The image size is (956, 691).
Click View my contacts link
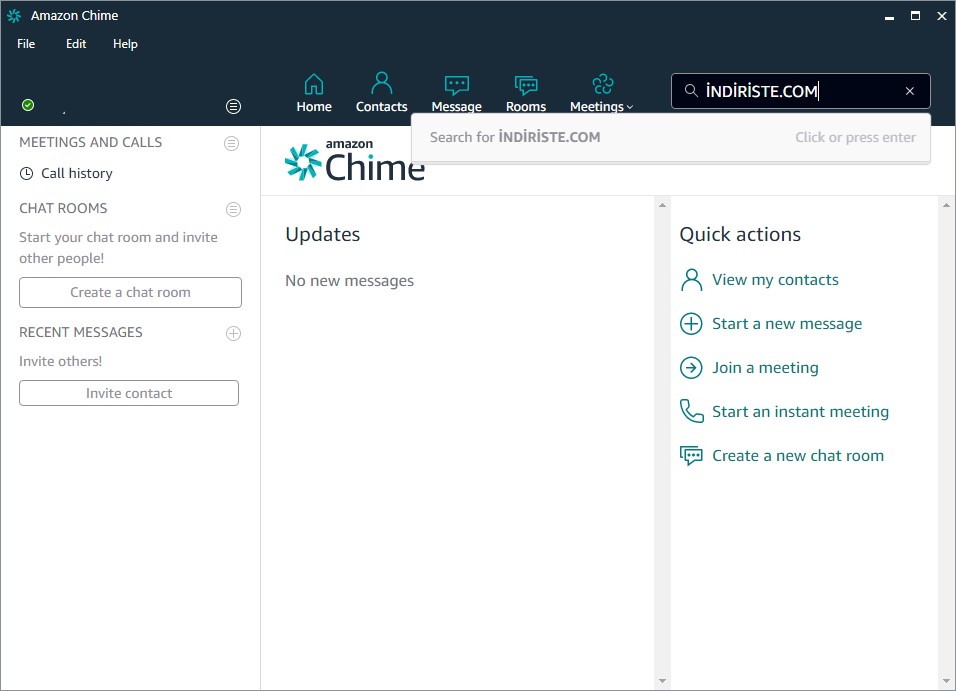[776, 279]
